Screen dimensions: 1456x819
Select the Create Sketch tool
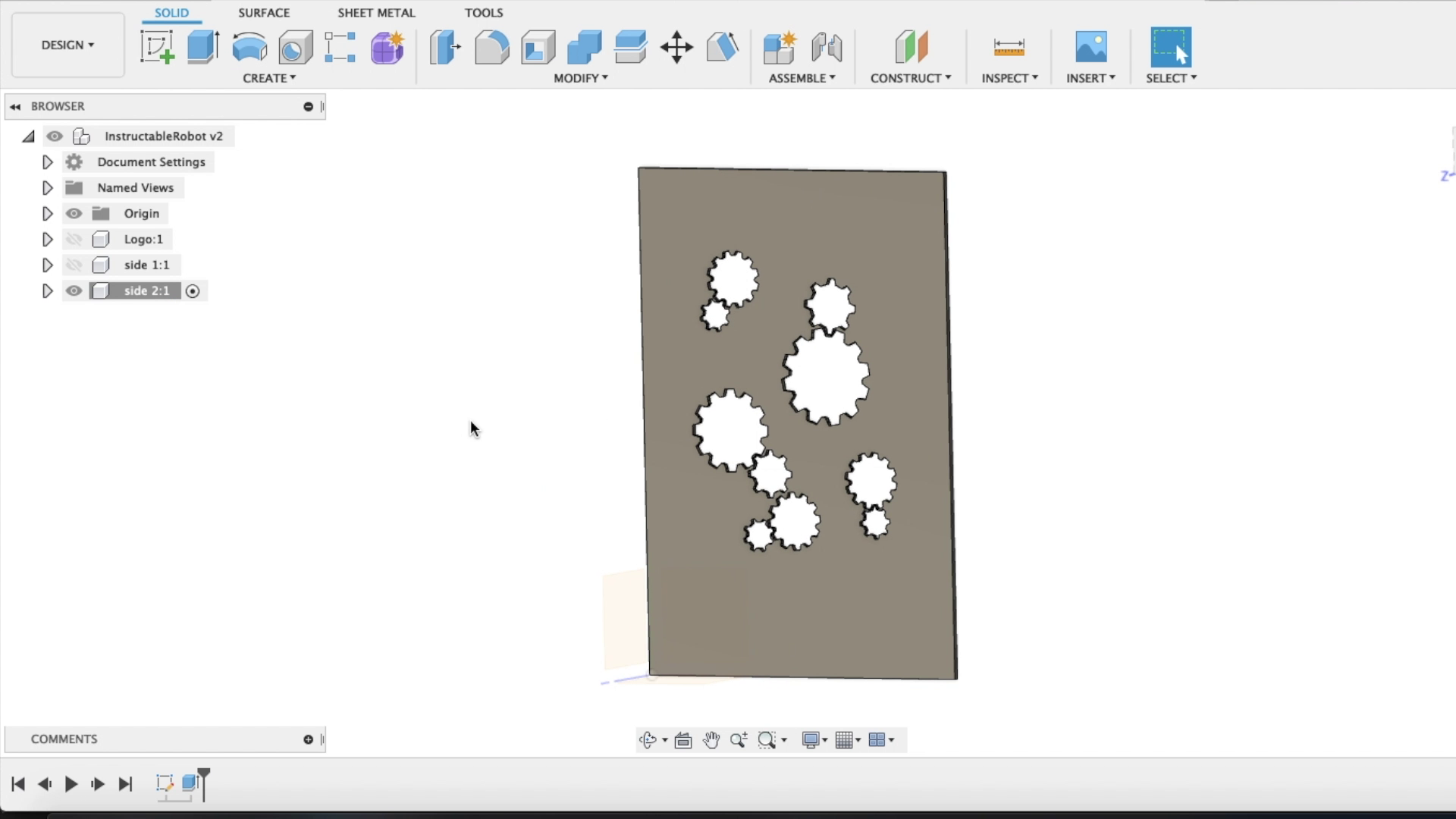point(157,47)
